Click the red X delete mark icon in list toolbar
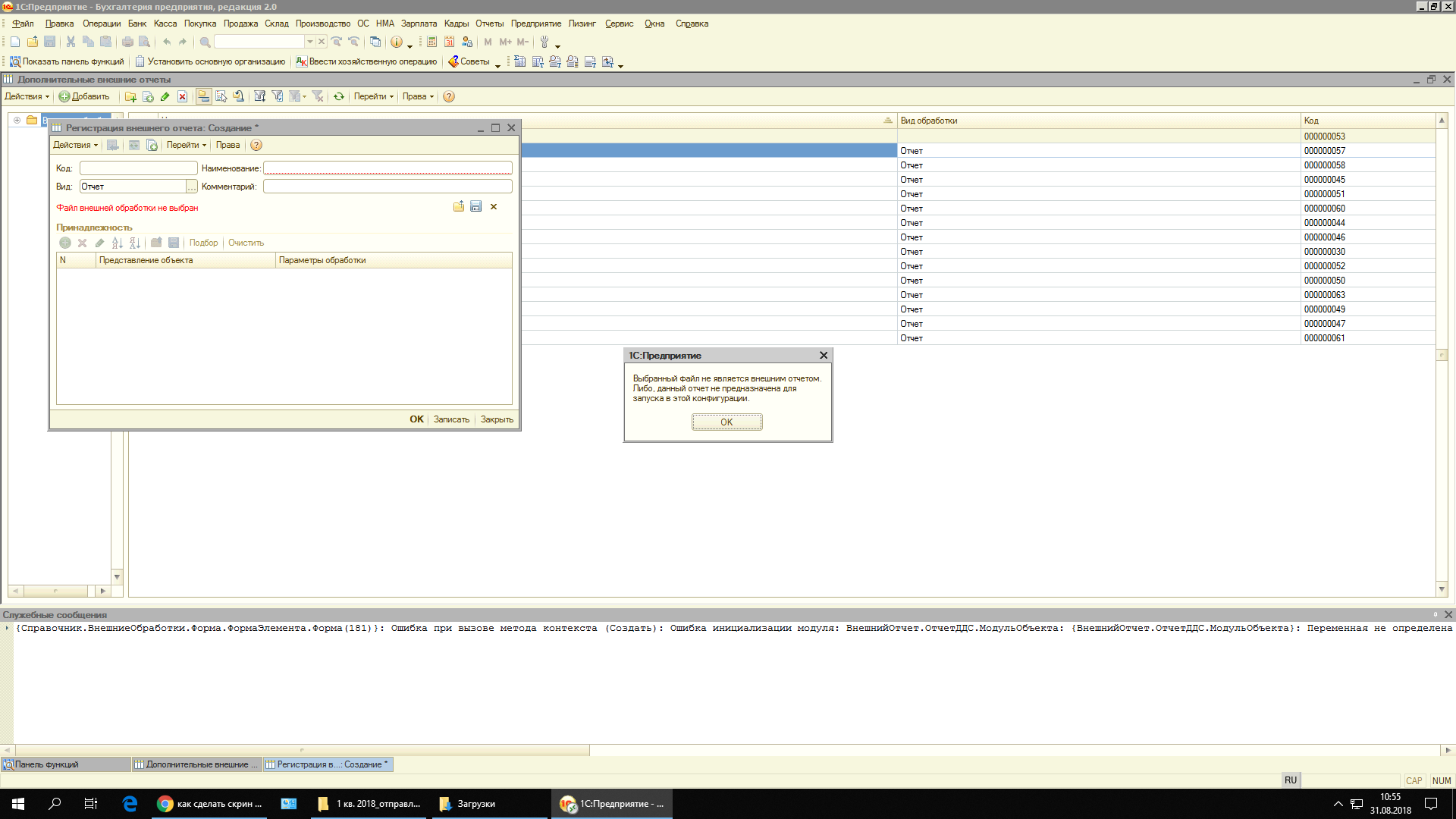 [x=182, y=96]
